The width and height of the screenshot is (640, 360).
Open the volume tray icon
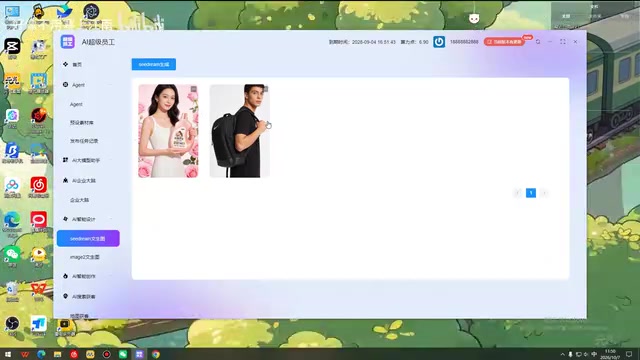point(586,354)
